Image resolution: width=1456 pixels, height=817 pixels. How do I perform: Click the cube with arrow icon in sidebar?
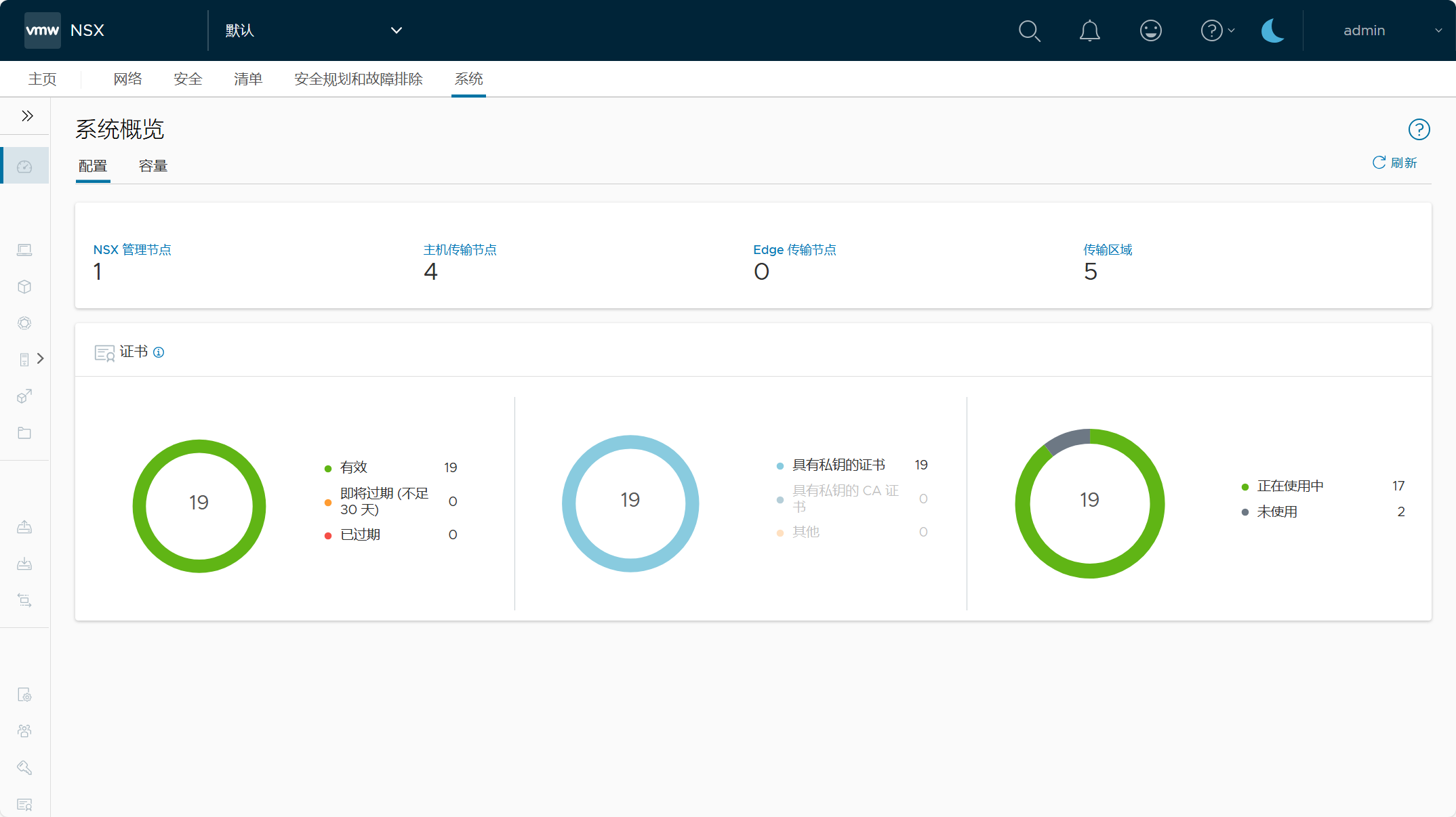coord(24,396)
